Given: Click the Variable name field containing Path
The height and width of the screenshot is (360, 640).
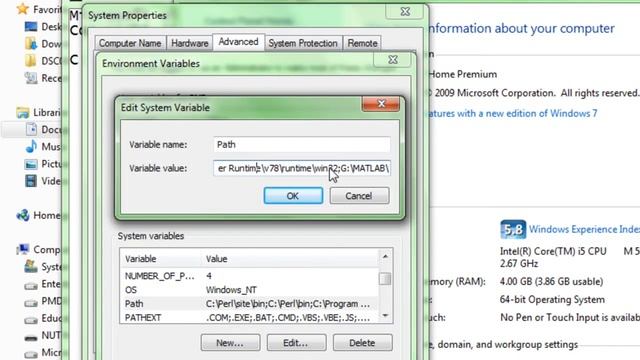Looking at the screenshot, I should point(302,144).
